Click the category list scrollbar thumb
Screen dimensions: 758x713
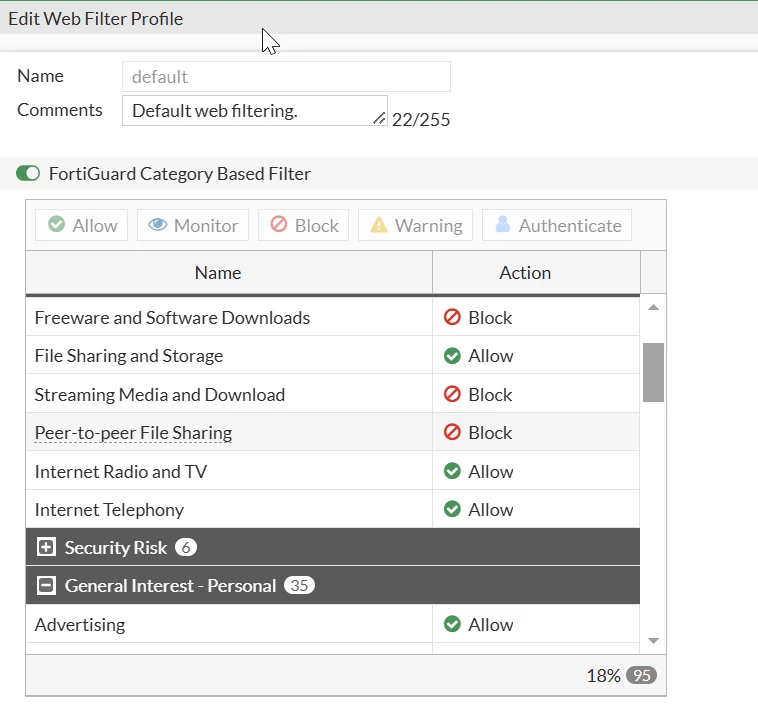653,372
